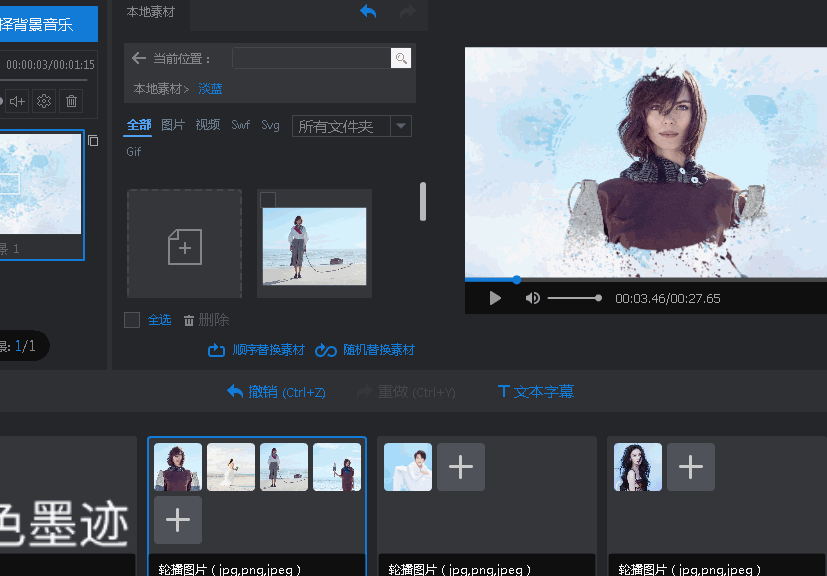
Task: Select the 顺序替换素材 replace icon
Action: point(216,350)
